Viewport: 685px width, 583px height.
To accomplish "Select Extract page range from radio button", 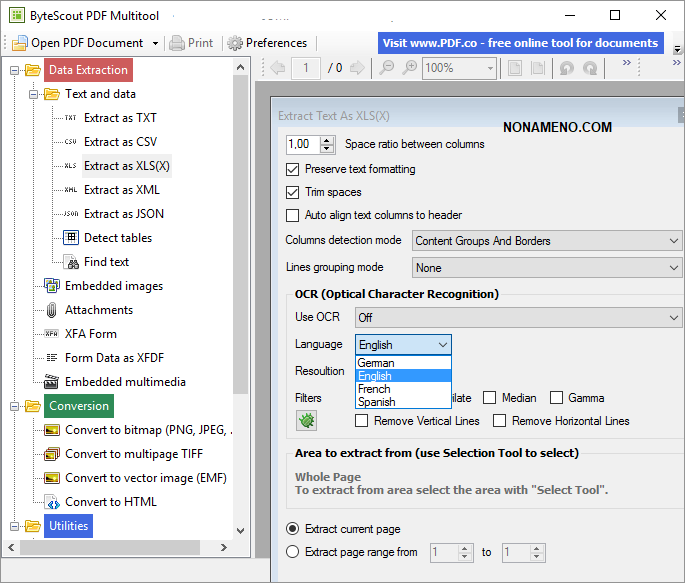I will pos(293,552).
